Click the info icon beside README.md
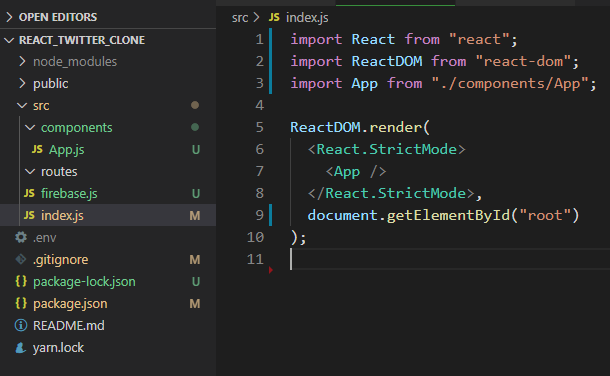Viewport: 610px width, 376px height. [x=21, y=325]
